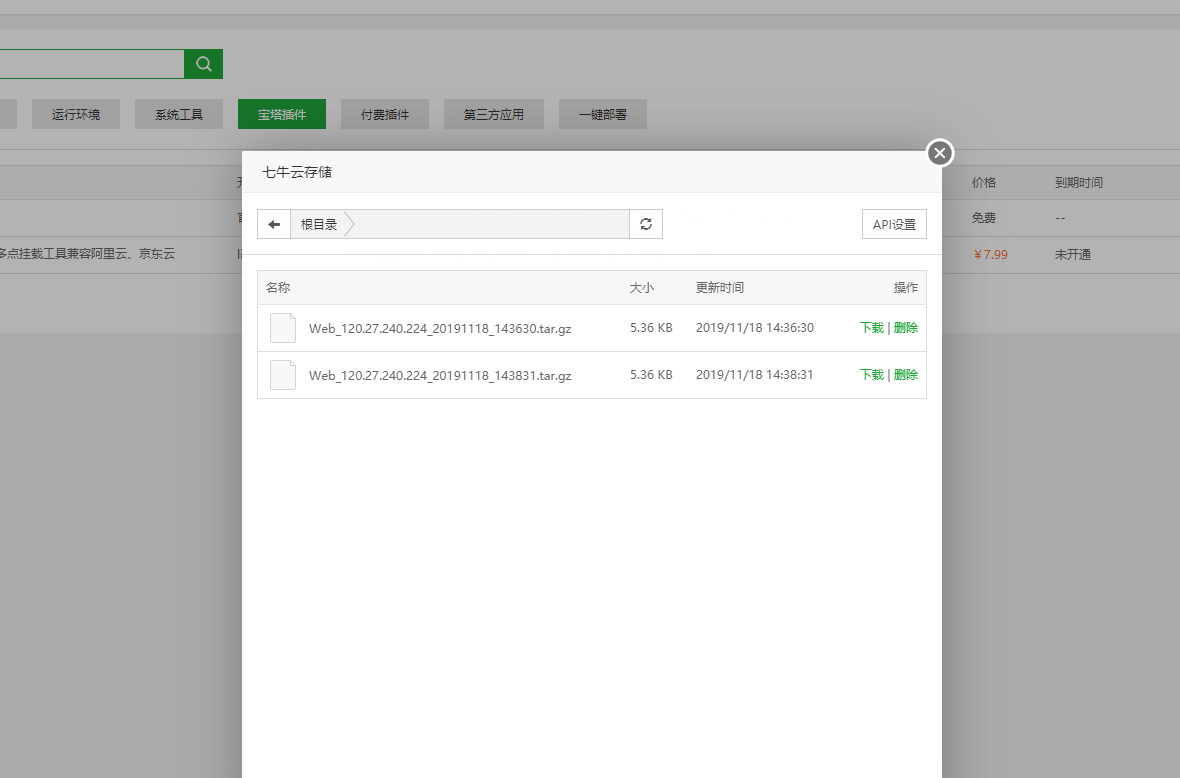Delete the 143831.tar.gz backup file
Image resolution: width=1180 pixels, height=778 pixels.
point(905,375)
